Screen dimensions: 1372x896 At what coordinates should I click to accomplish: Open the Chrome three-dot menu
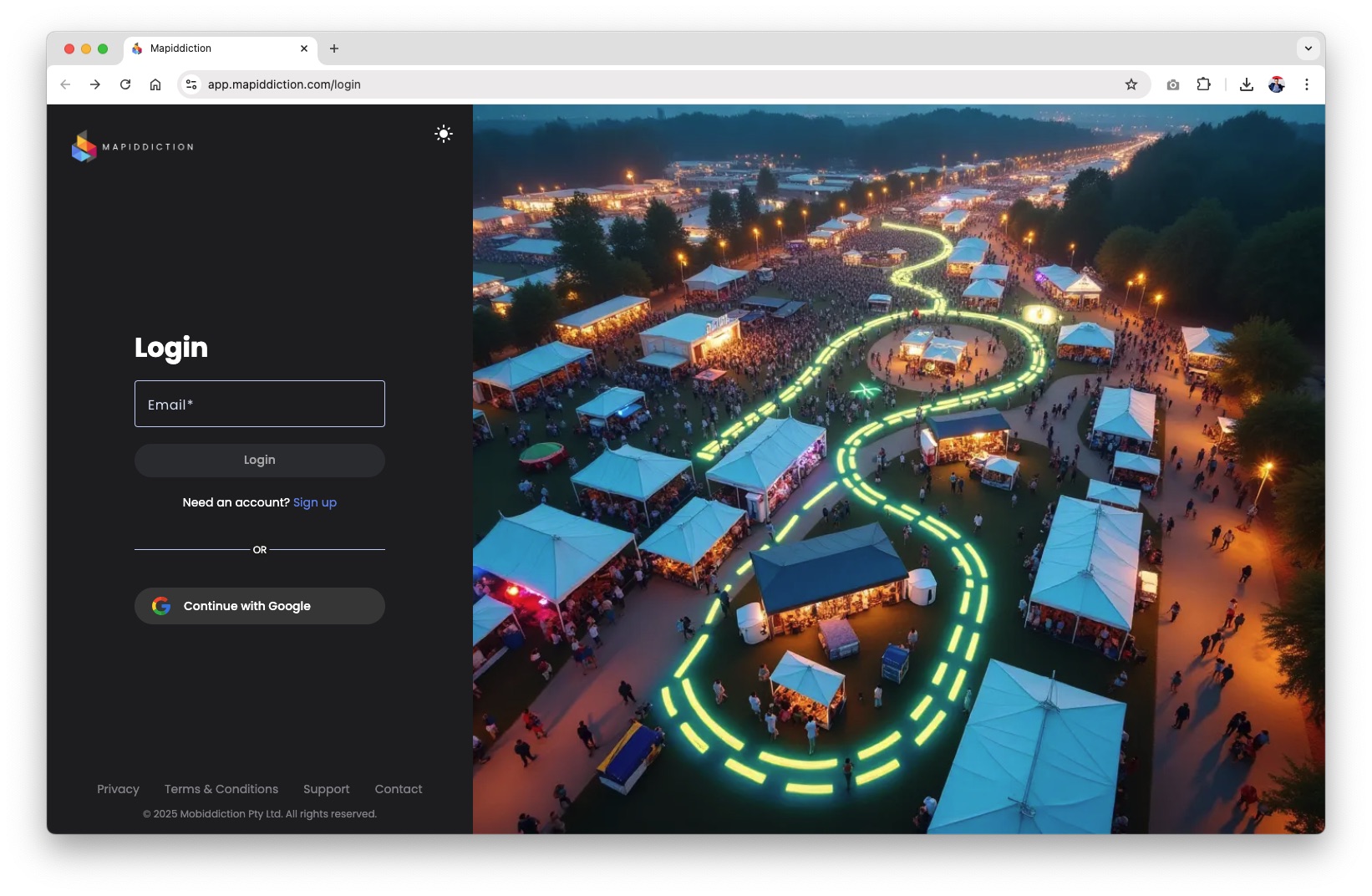1307,84
